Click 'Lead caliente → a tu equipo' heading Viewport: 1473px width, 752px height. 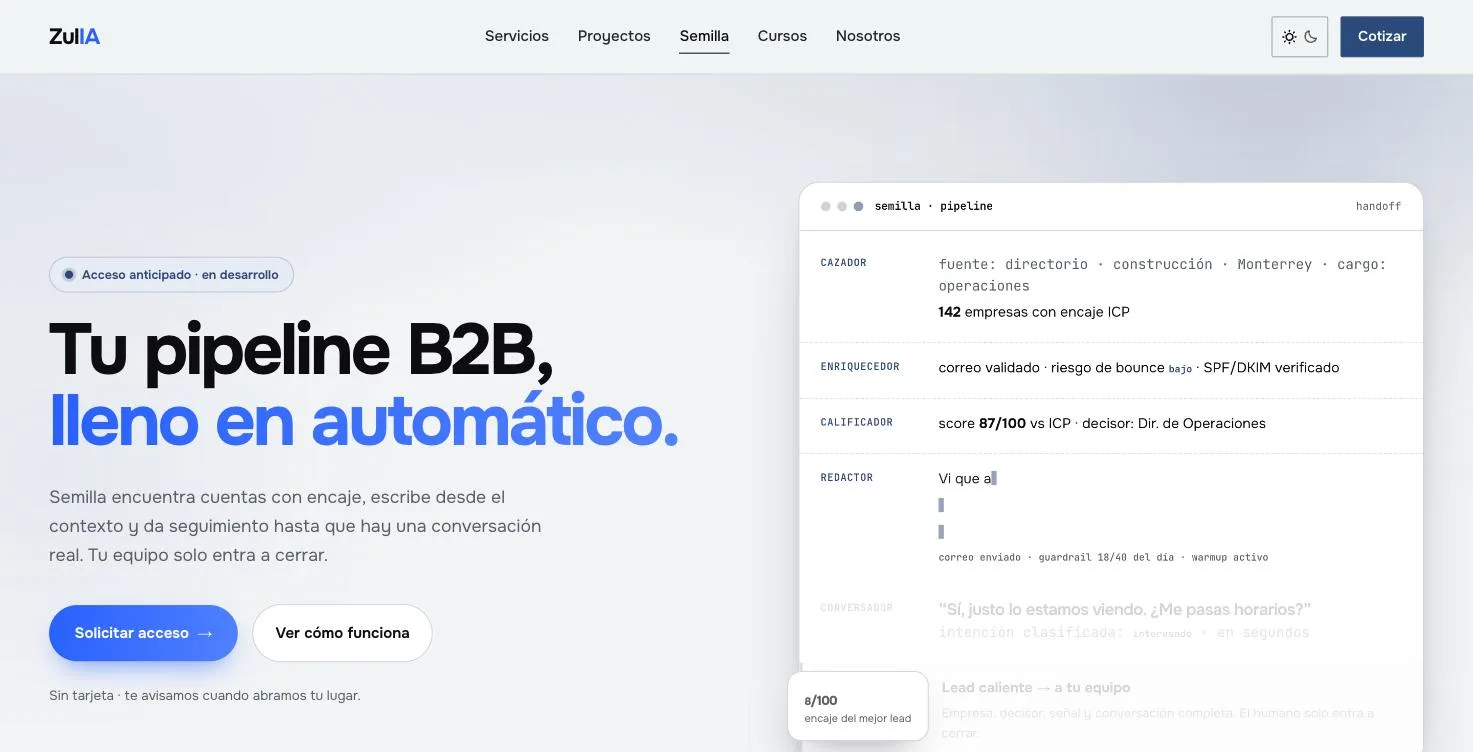1036,688
